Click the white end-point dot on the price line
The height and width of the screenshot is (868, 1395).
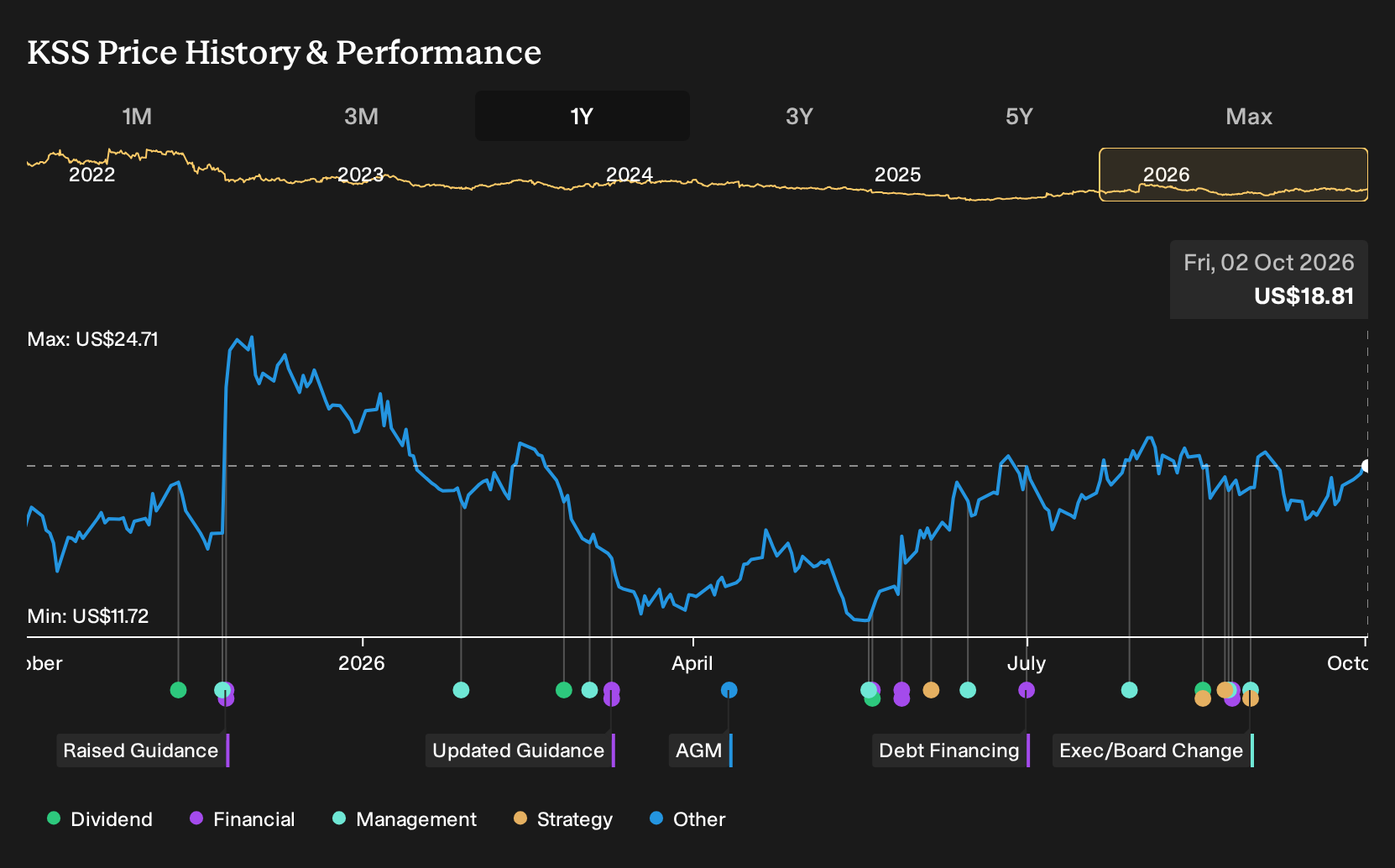pyautogui.click(x=1366, y=466)
